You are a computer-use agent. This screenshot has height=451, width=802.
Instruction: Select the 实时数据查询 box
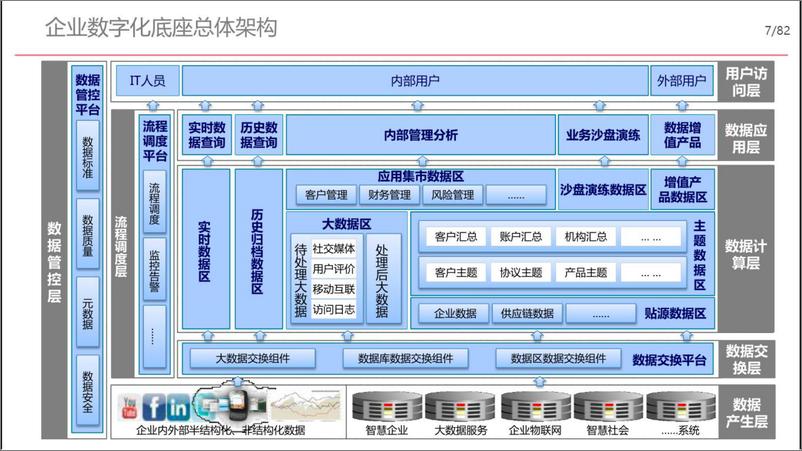tap(207, 135)
